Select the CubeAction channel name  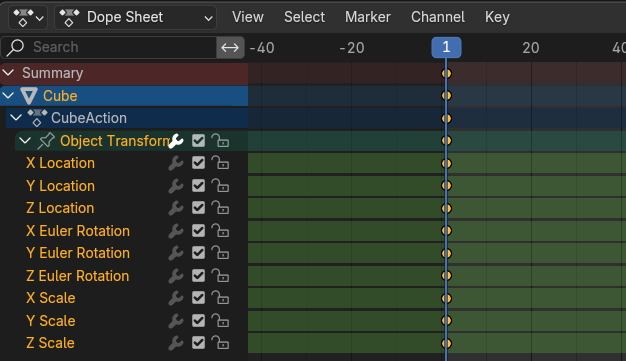click(x=89, y=118)
